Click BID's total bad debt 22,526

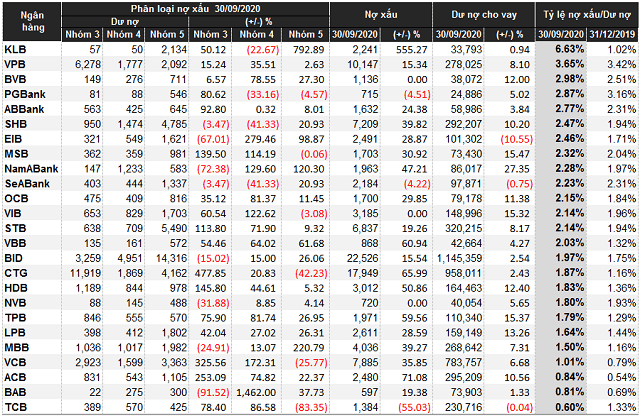tap(362, 258)
